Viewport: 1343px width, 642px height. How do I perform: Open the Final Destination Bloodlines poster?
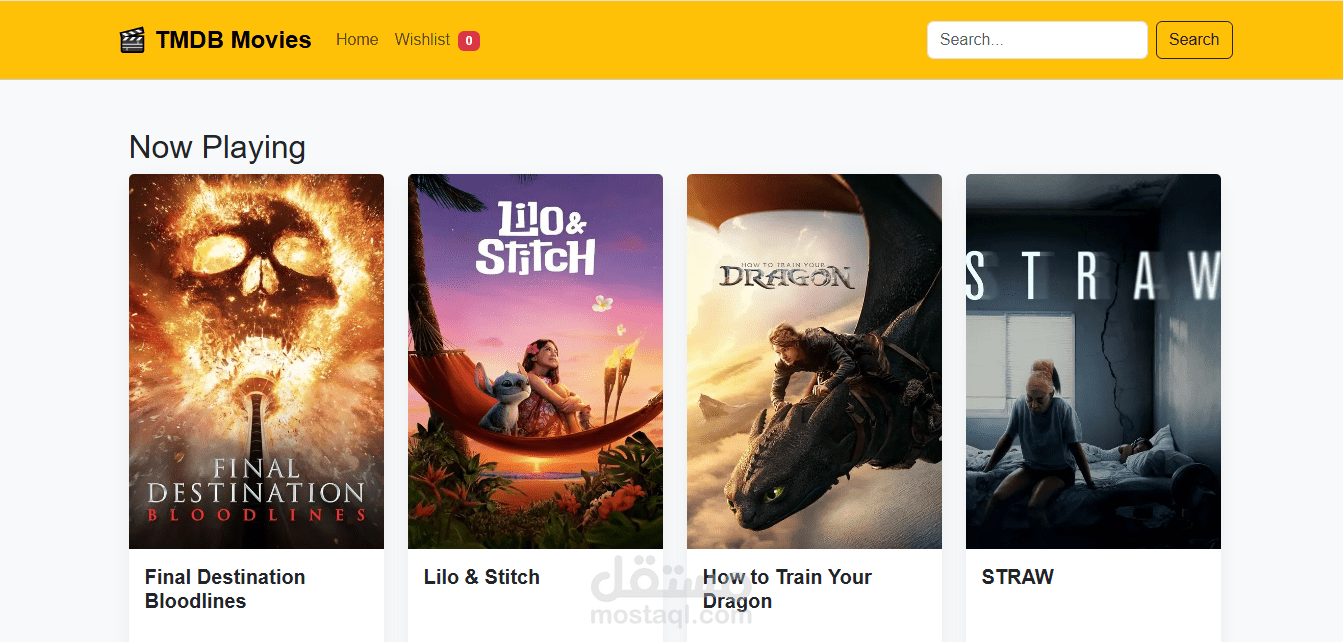[x=256, y=361]
